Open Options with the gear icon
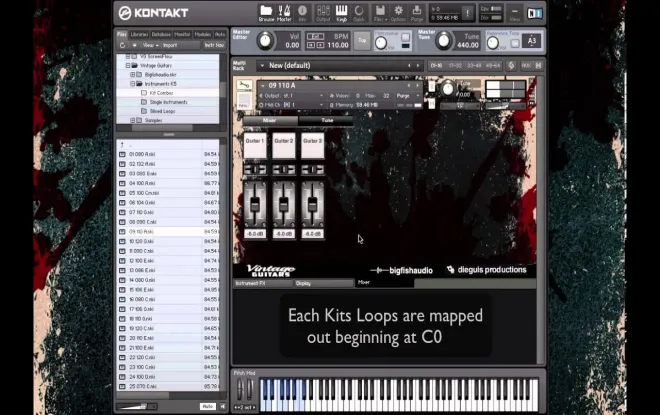This screenshot has width=660, height=415. point(398,13)
